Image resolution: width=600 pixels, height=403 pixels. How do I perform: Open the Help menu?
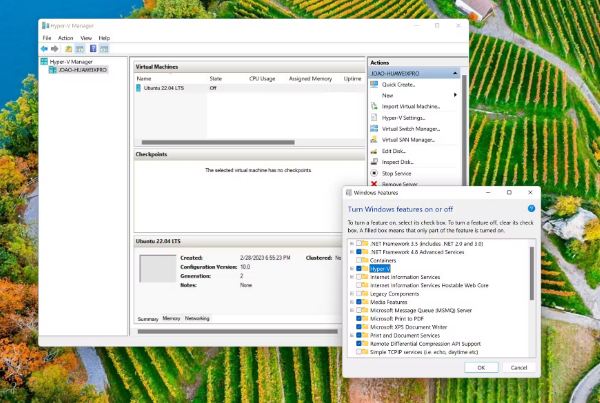point(104,38)
